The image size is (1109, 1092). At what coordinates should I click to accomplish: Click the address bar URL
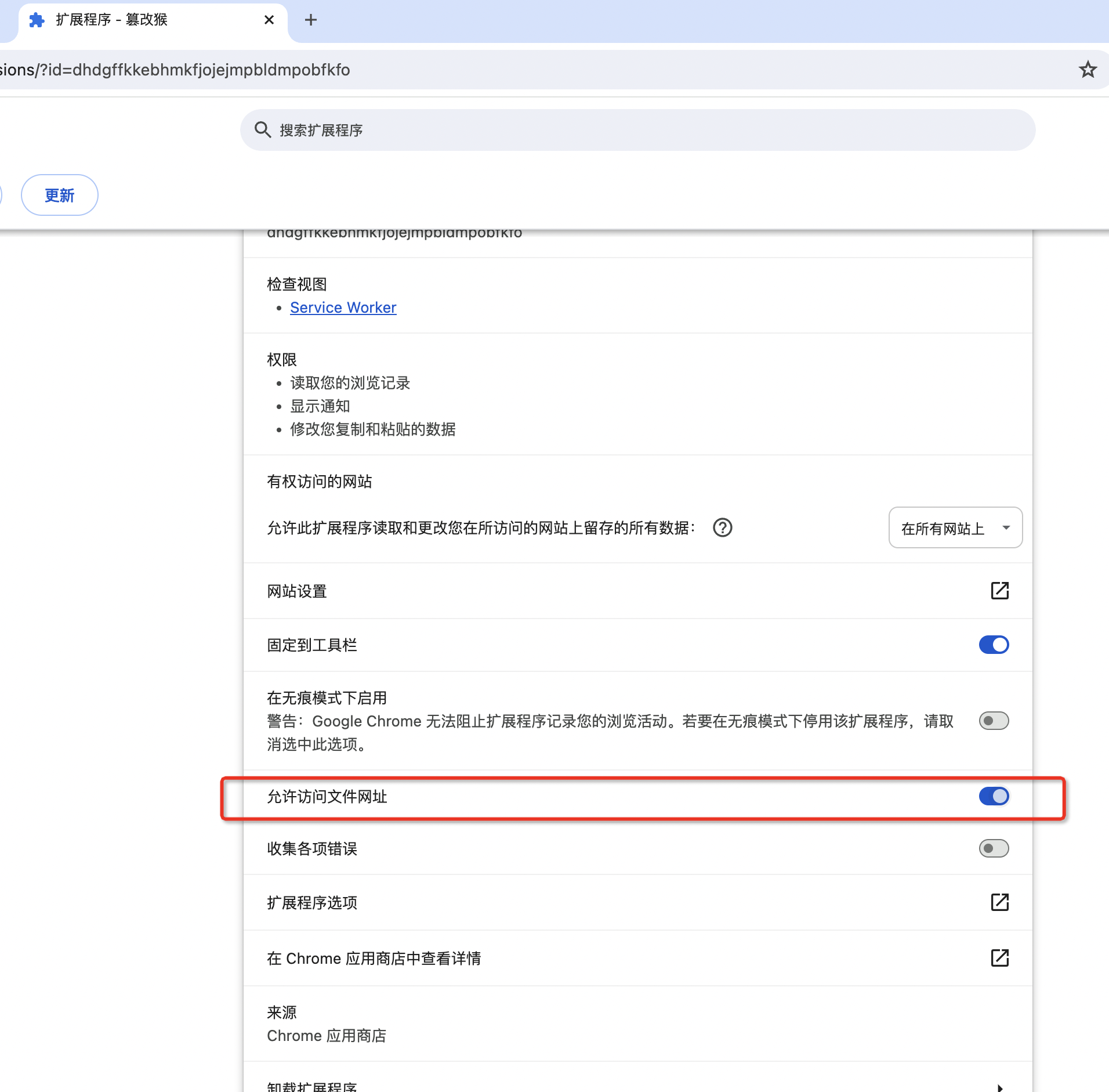(x=175, y=70)
